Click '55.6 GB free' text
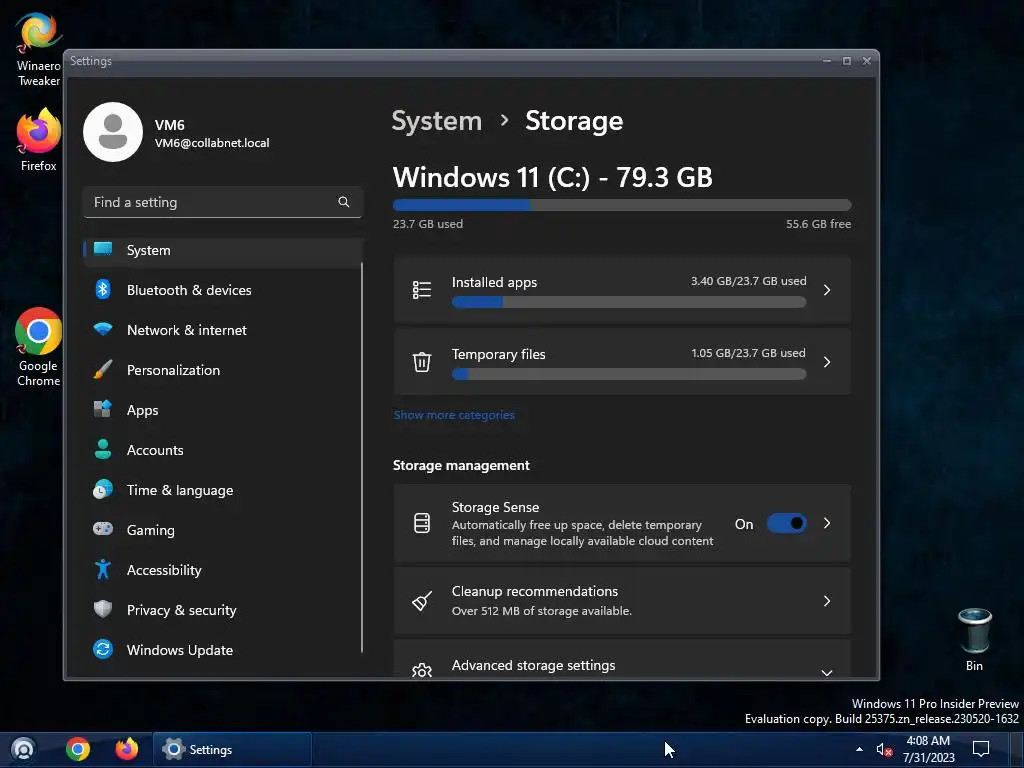 click(x=818, y=223)
